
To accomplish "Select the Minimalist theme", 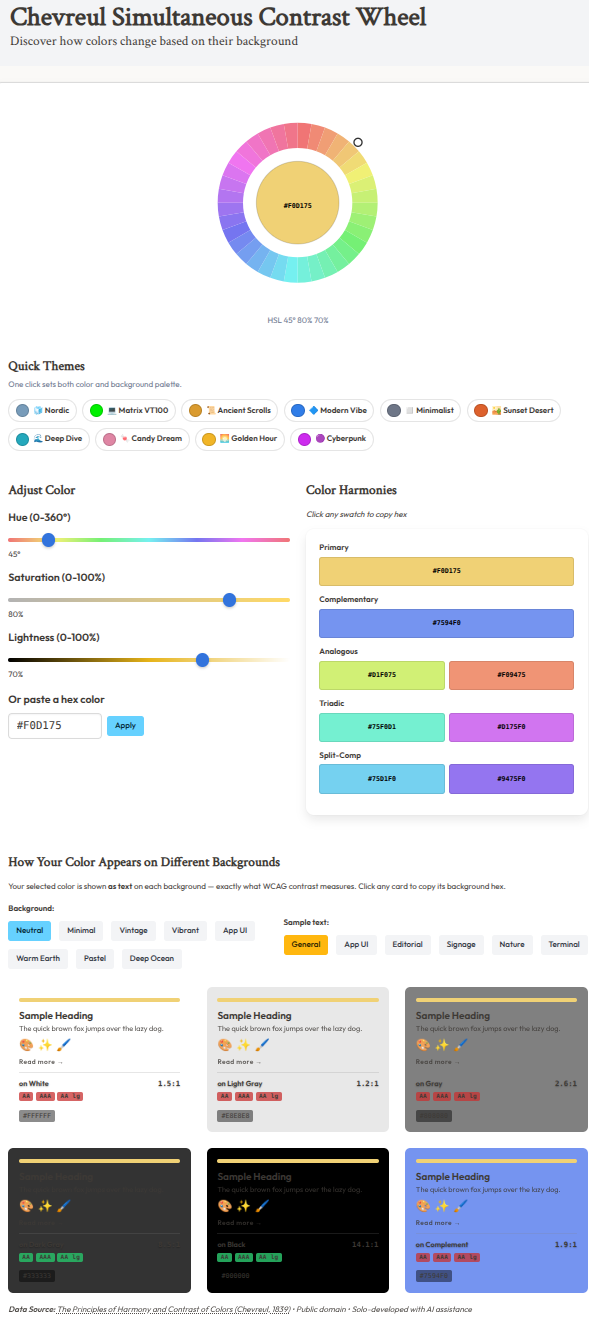I will pos(420,410).
